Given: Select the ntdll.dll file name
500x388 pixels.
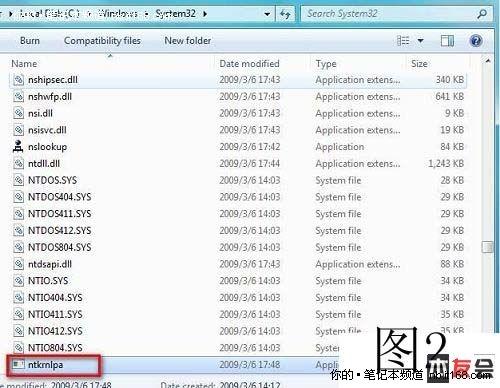Looking at the screenshot, I should pos(44,164).
